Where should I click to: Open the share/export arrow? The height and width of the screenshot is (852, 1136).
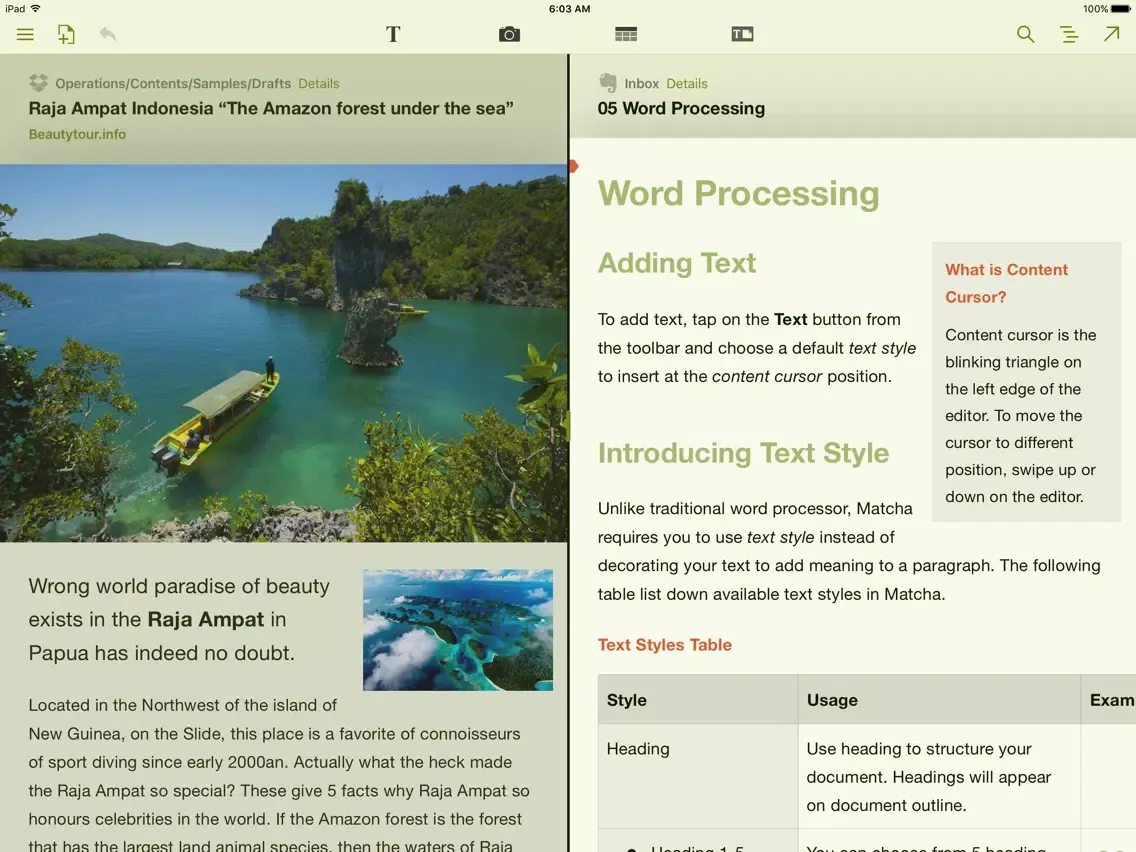1112,34
